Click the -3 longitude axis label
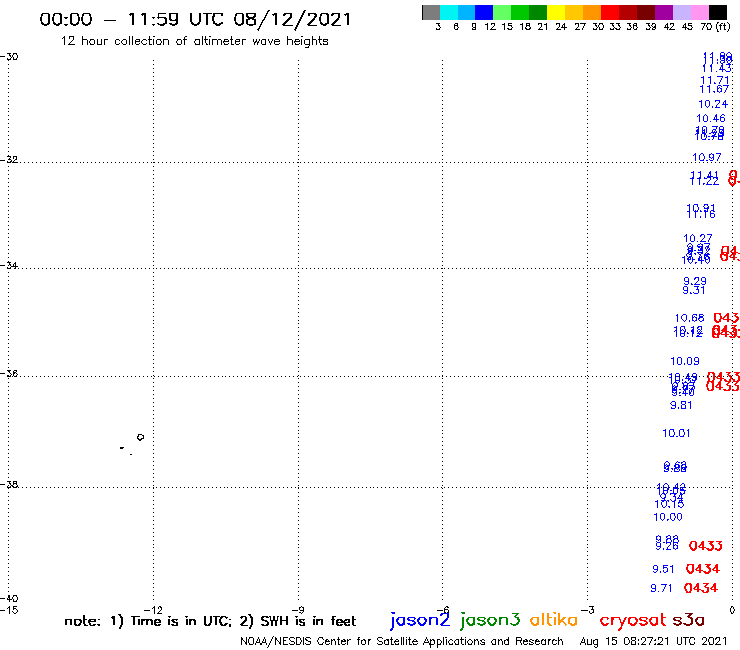The image size is (740, 650). click(x=587, y=610)
